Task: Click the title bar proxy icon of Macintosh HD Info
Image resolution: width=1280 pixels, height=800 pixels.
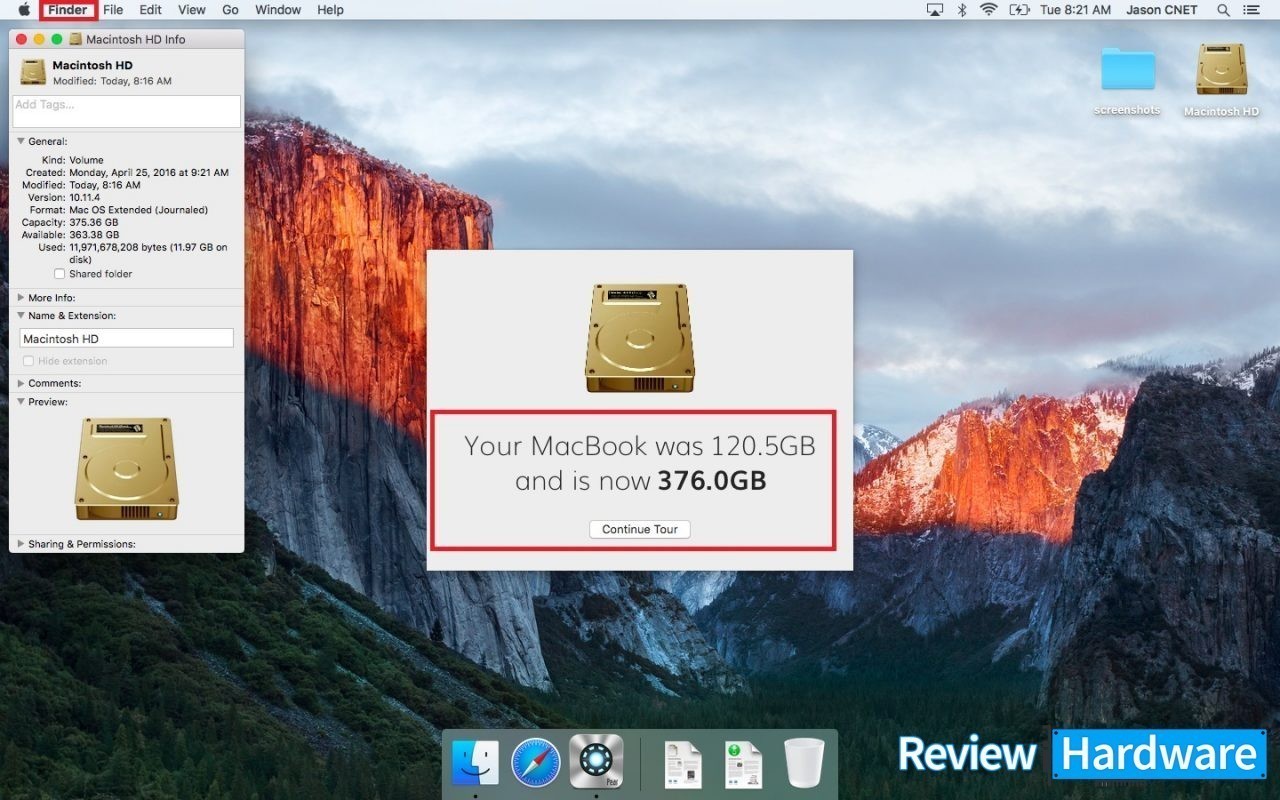Action: pyautogui.click(x=76, y=40)
